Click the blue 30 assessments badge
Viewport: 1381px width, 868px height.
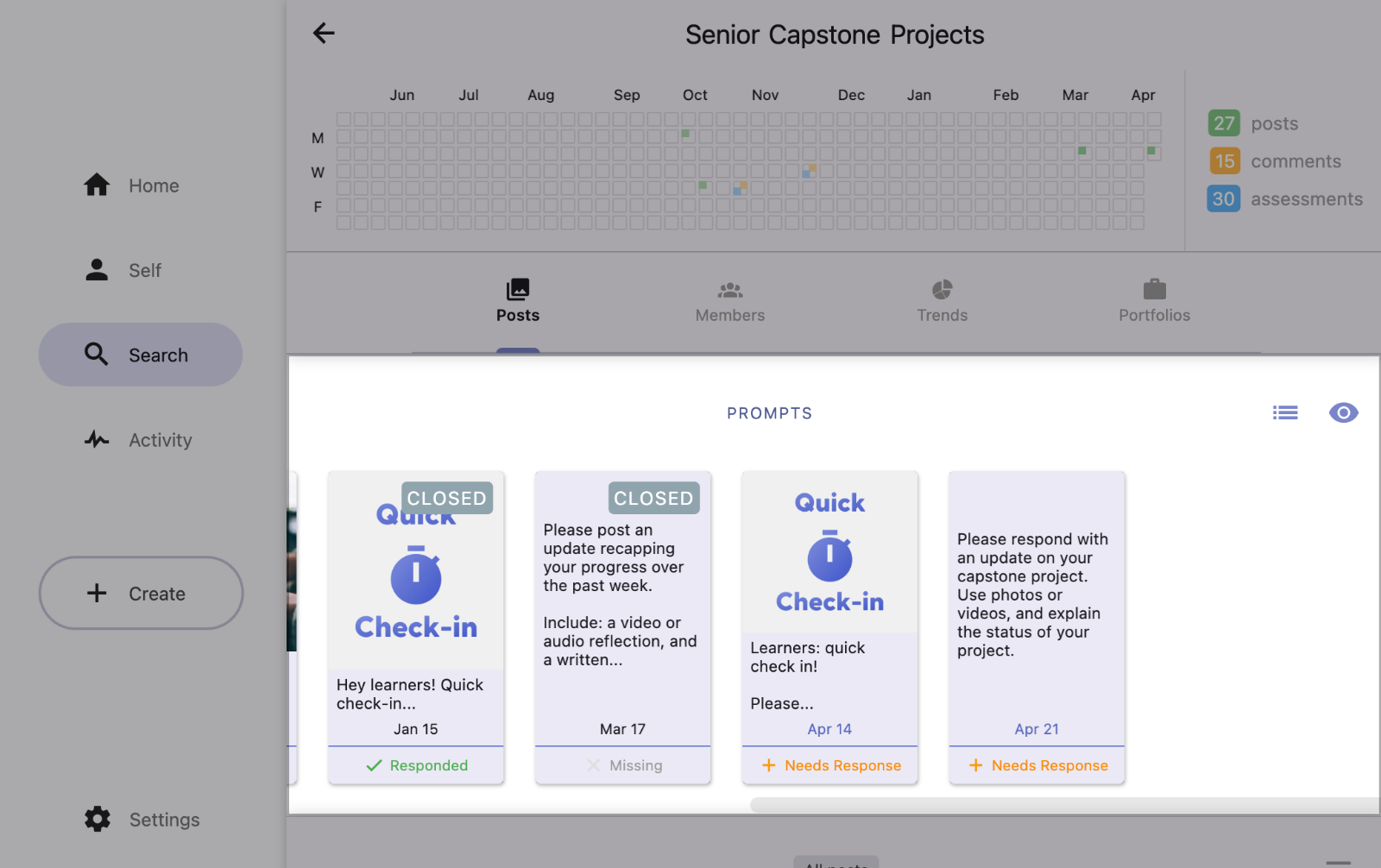pos(1224,199)
